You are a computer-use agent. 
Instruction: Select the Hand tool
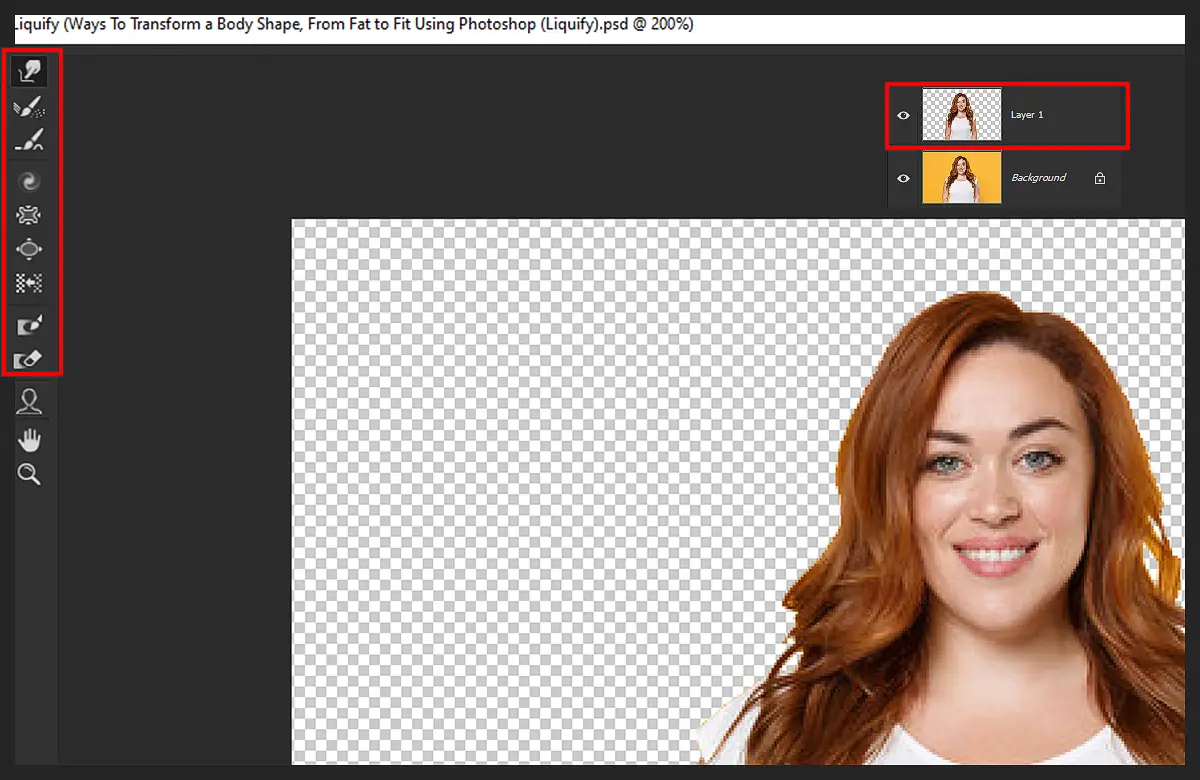tap(30, 438)
